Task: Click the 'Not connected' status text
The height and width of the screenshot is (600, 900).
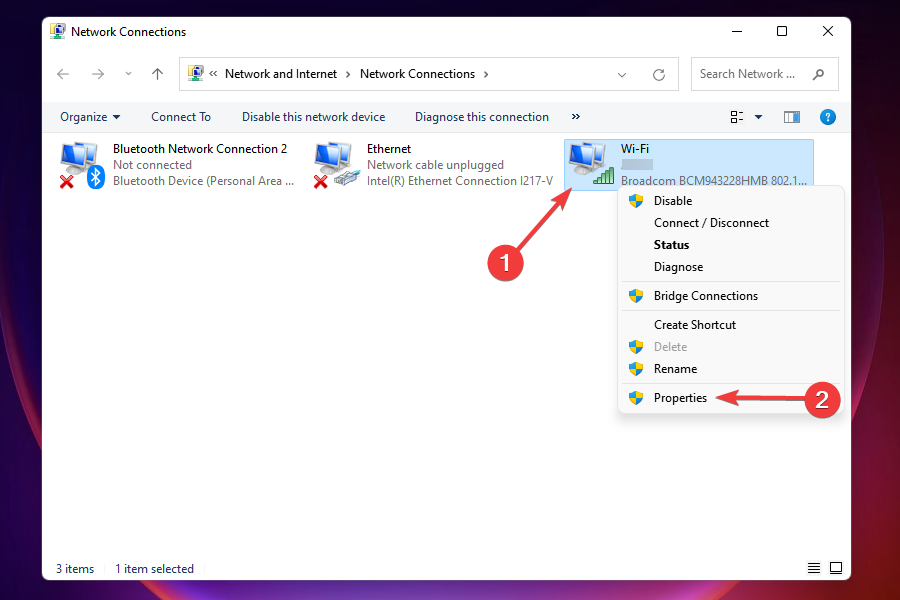Action: point(152,165)
